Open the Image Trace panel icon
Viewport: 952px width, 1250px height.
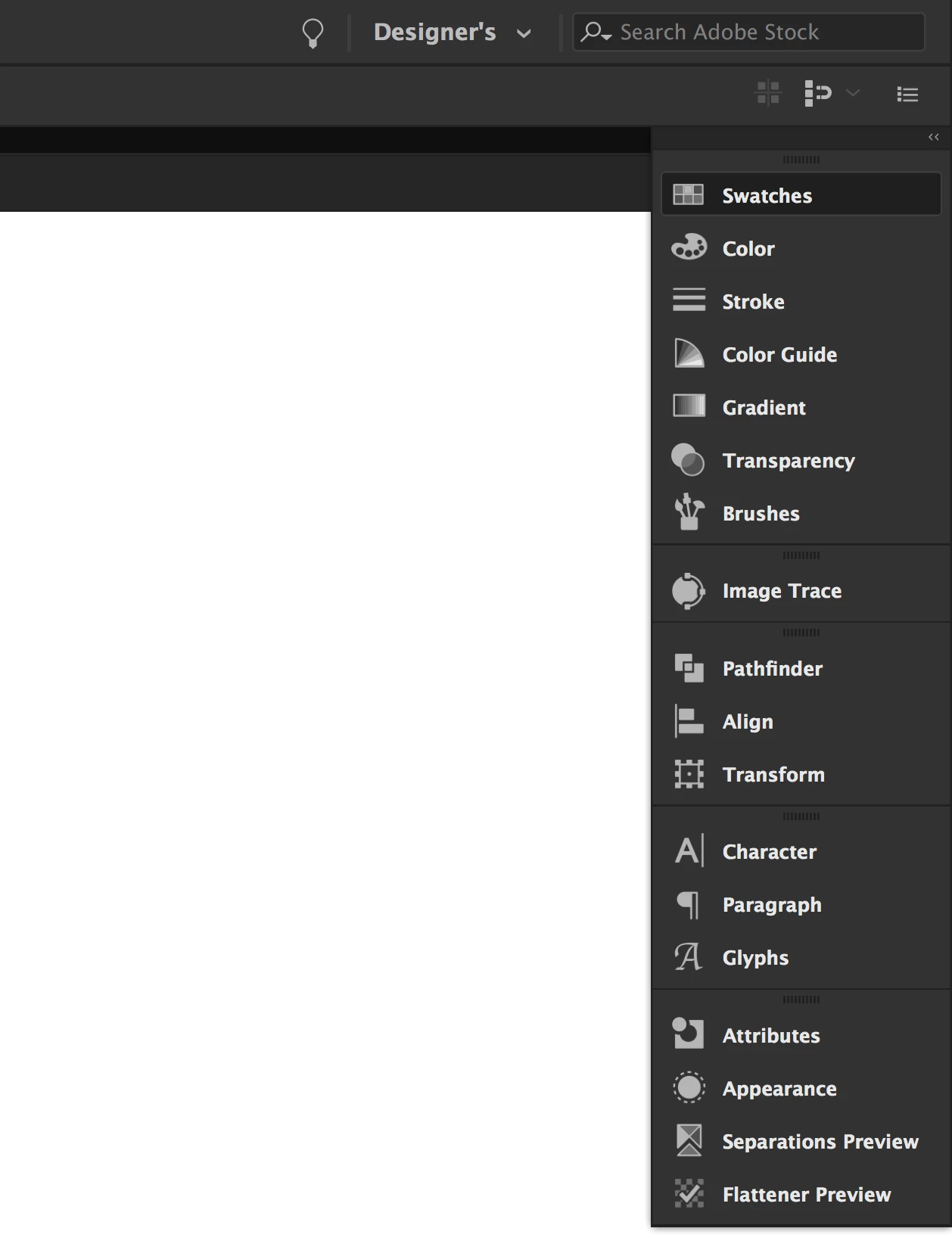tap(688, 591)
